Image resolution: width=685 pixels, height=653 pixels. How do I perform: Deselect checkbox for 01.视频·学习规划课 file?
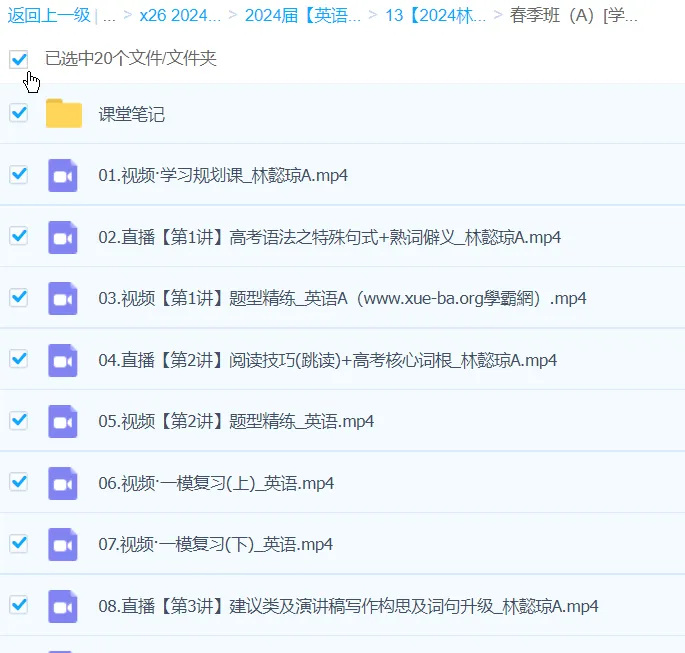tap(19, 175)
